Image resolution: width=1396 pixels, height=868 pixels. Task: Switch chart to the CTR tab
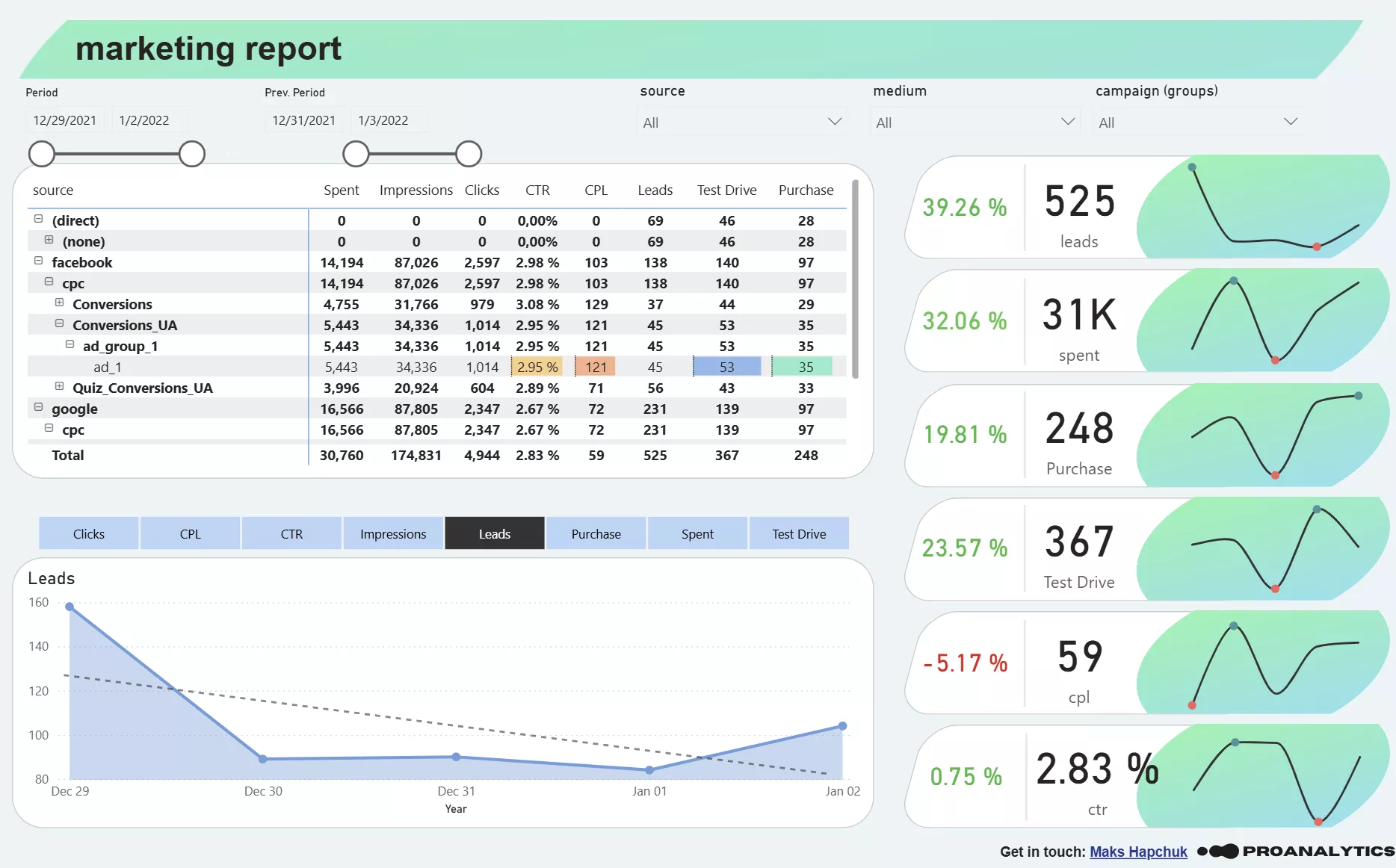pos(291,533)
